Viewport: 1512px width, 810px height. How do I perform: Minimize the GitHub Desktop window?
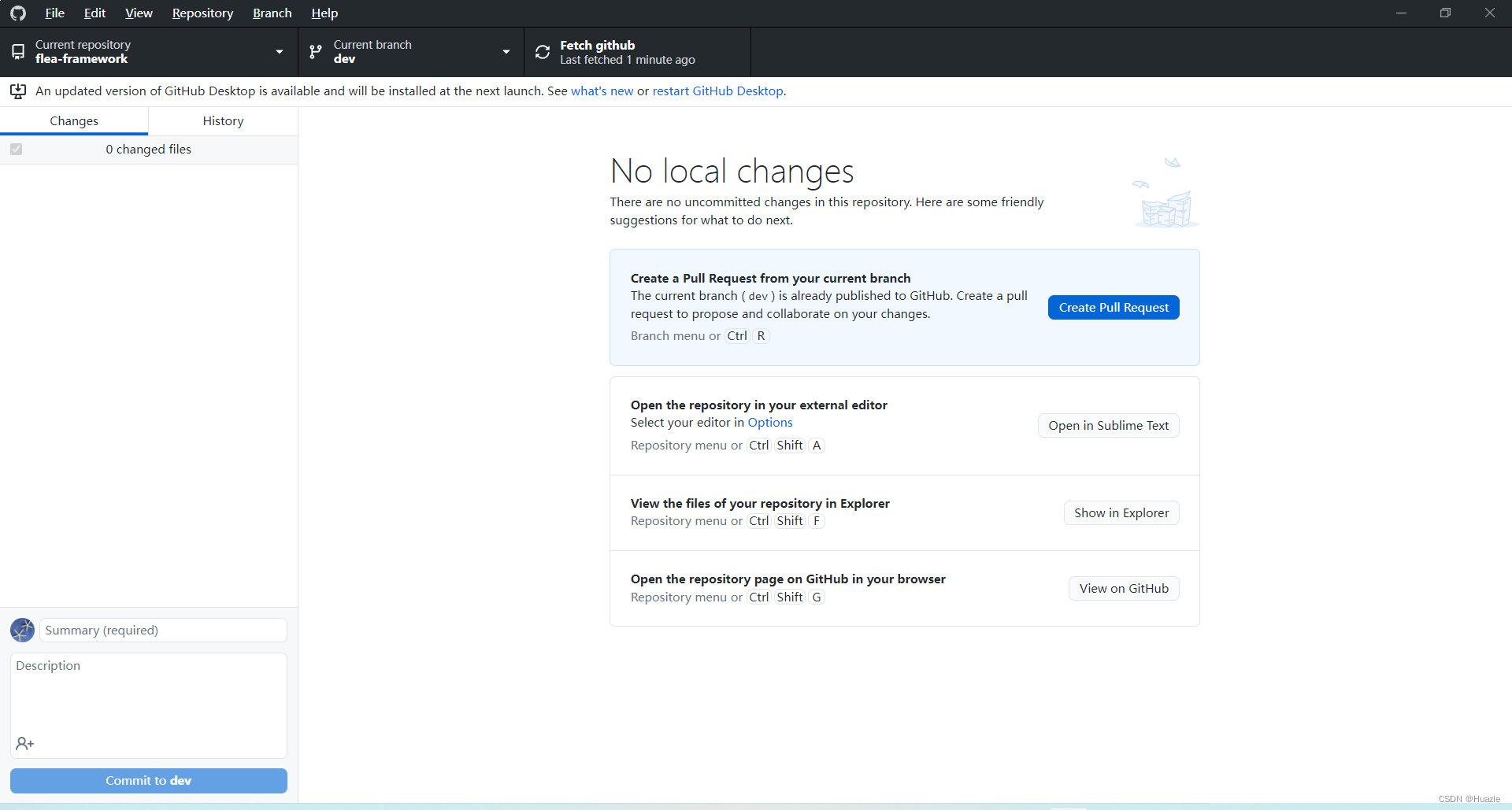pos(1401,13)
